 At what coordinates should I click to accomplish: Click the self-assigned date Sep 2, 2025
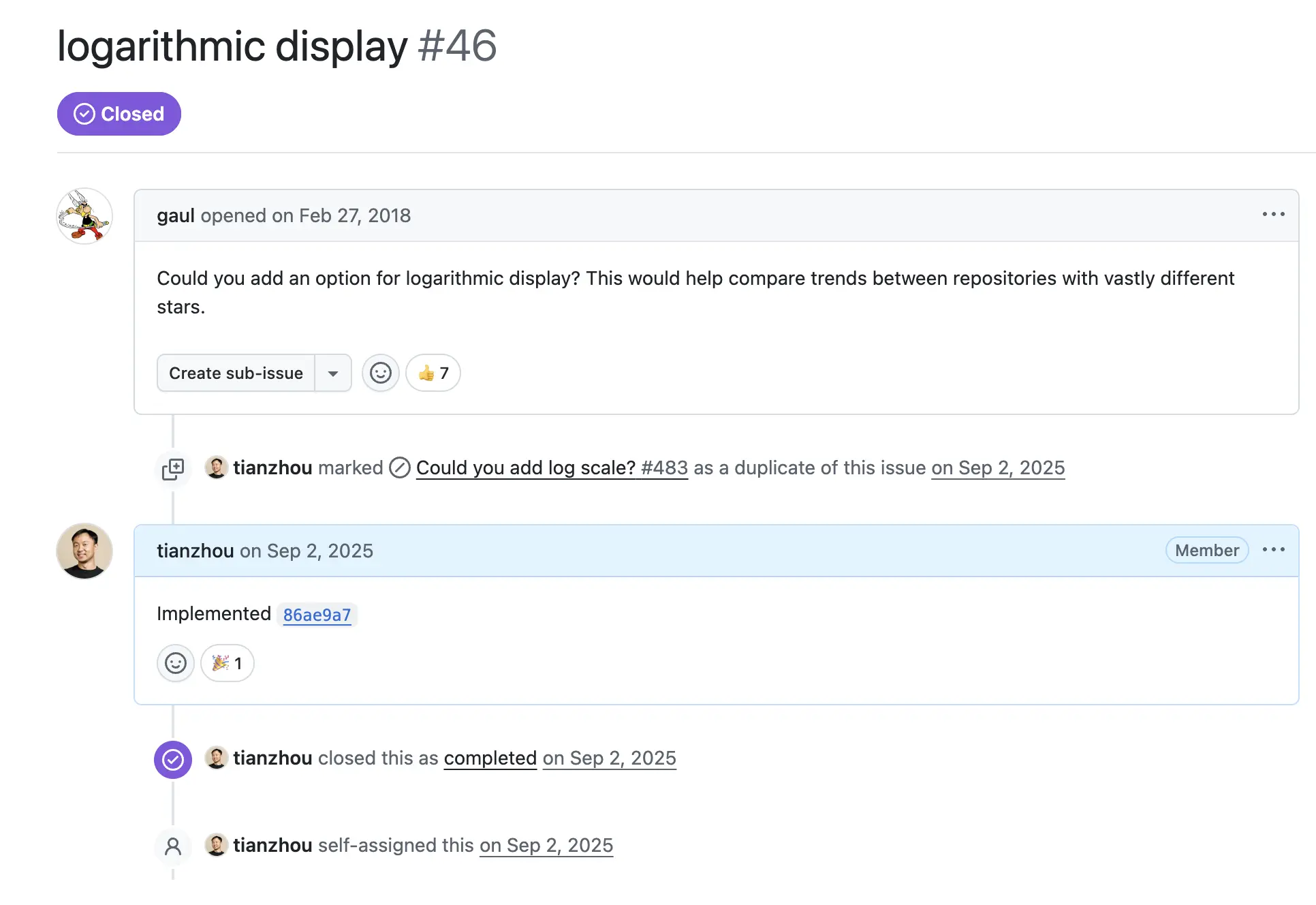point(546,846)
